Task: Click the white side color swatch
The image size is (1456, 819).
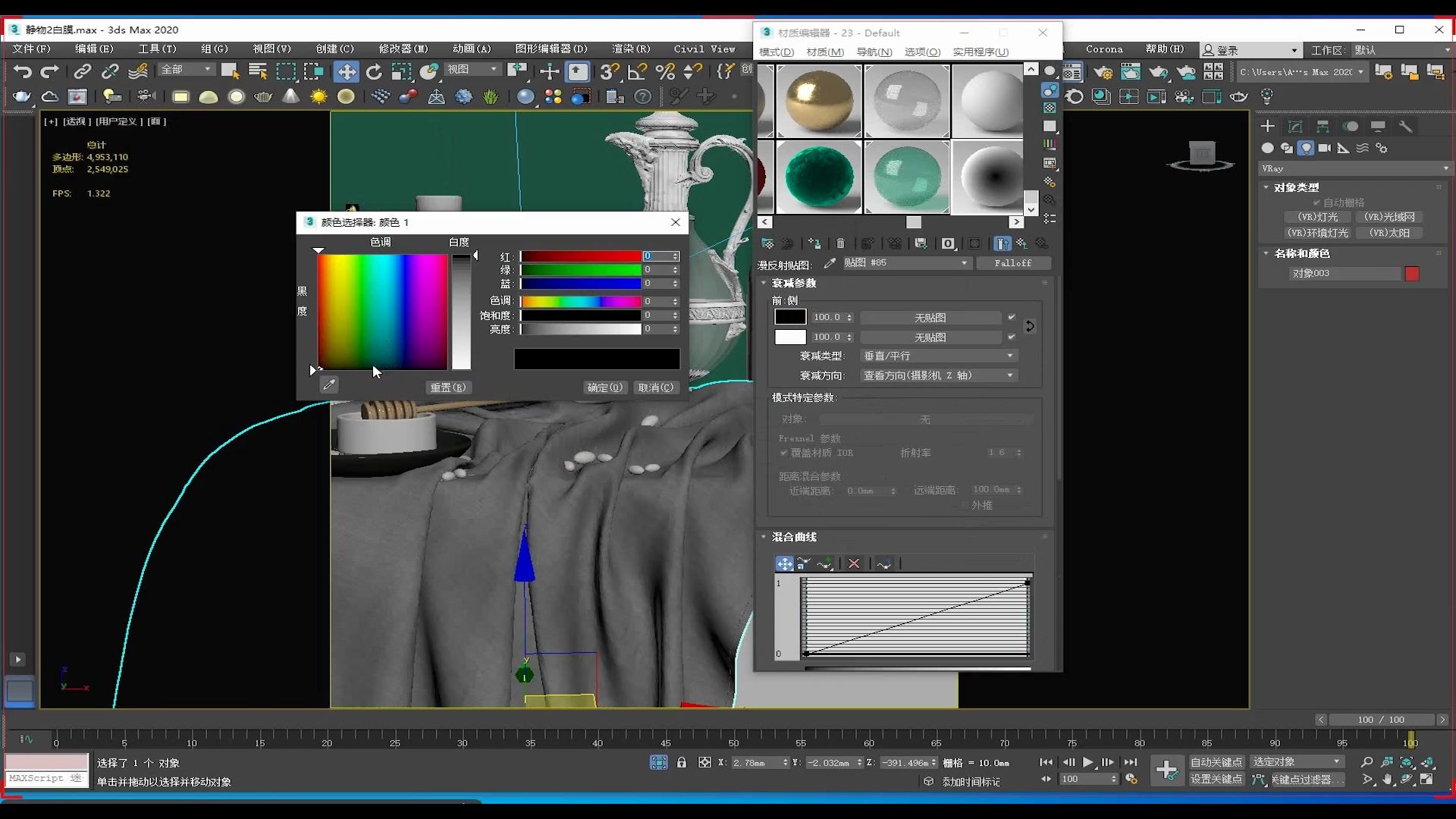Action: pos(789,337)
